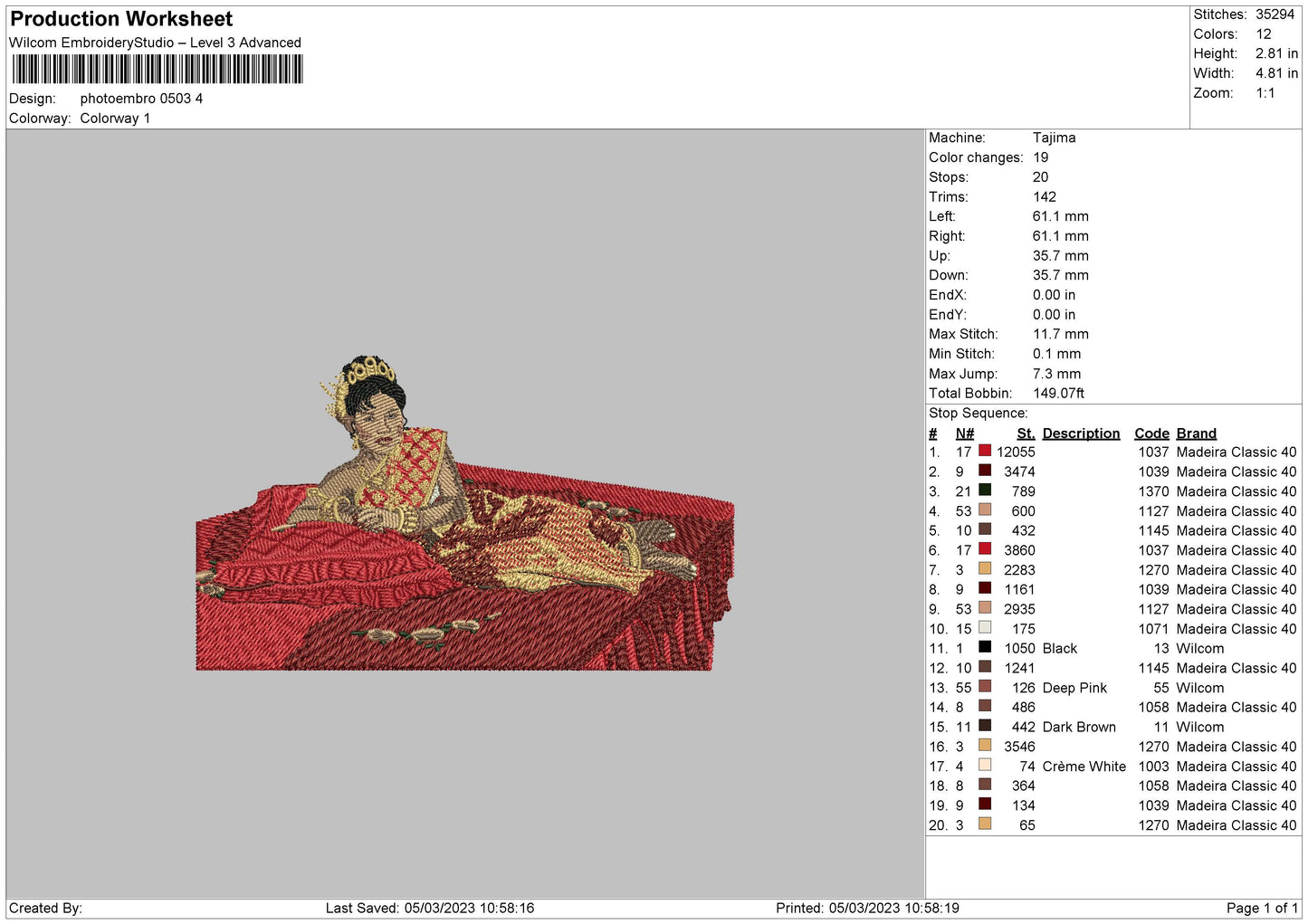
Task: Click the 'N#' column header
Action: [x=965, y=433]
